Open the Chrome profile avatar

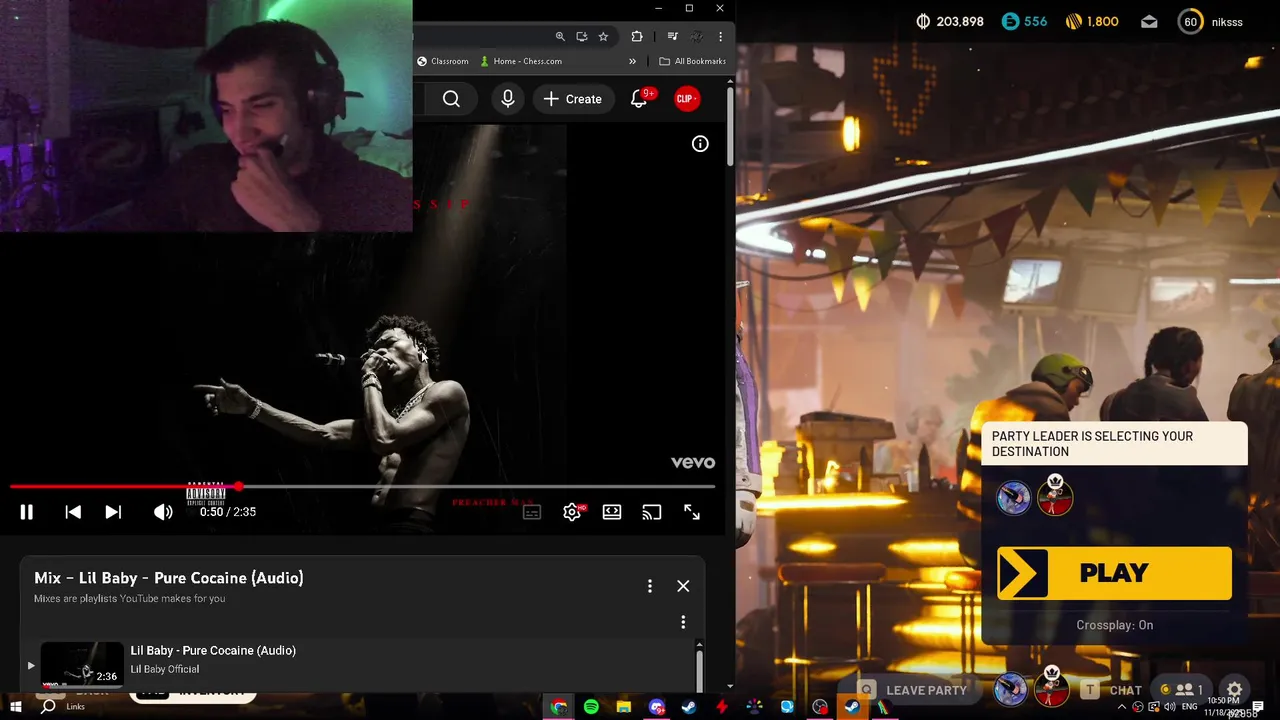tap(697, 37)
